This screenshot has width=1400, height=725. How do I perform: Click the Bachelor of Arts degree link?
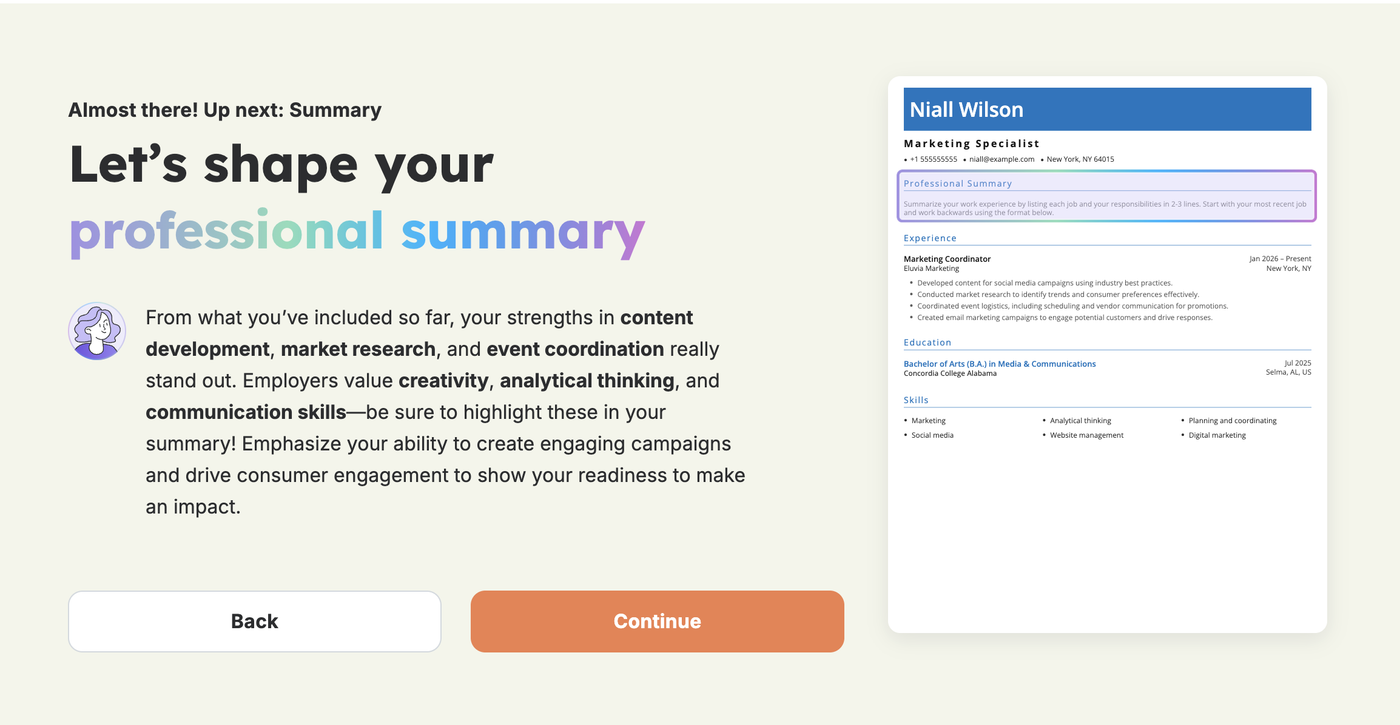click(x=999, y=363)
